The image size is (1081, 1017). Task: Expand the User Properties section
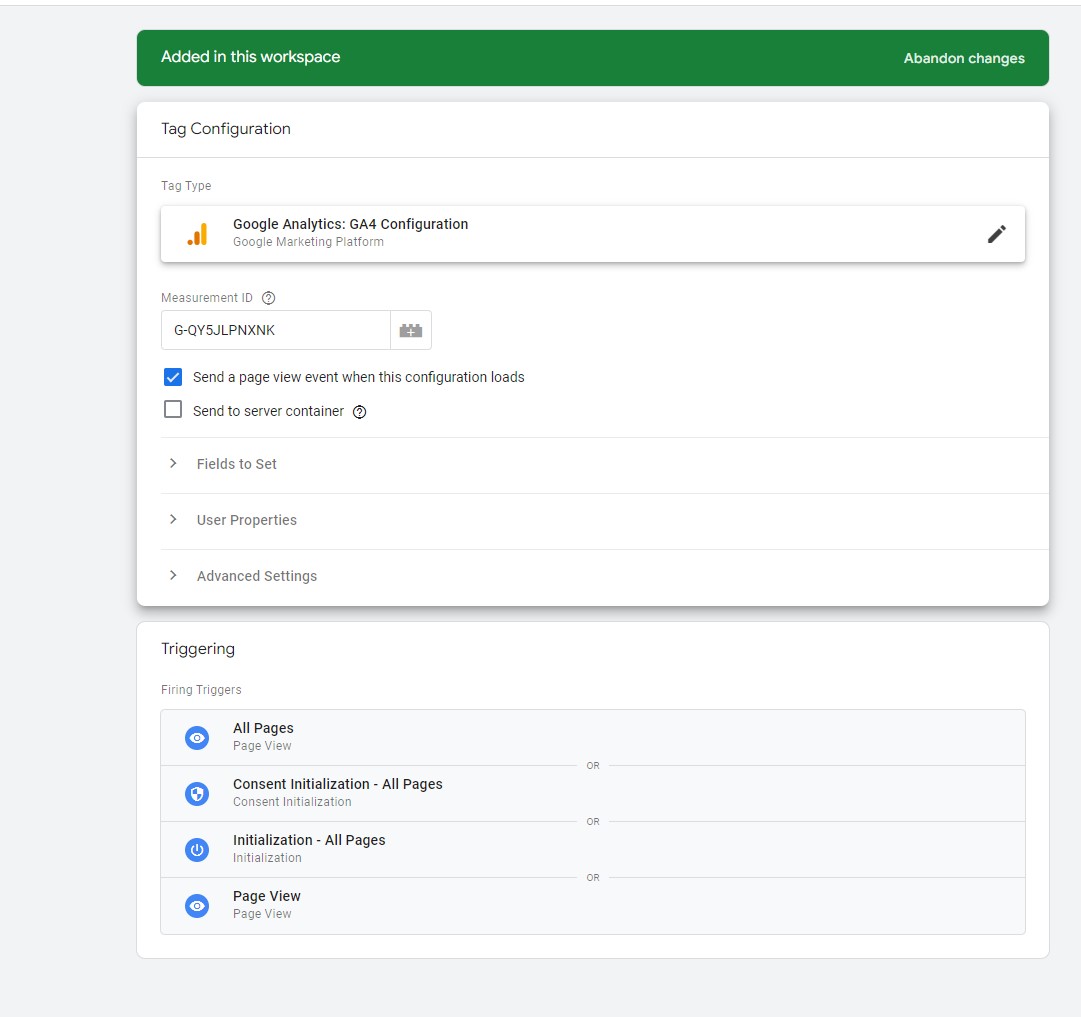[x=247, y=520]
